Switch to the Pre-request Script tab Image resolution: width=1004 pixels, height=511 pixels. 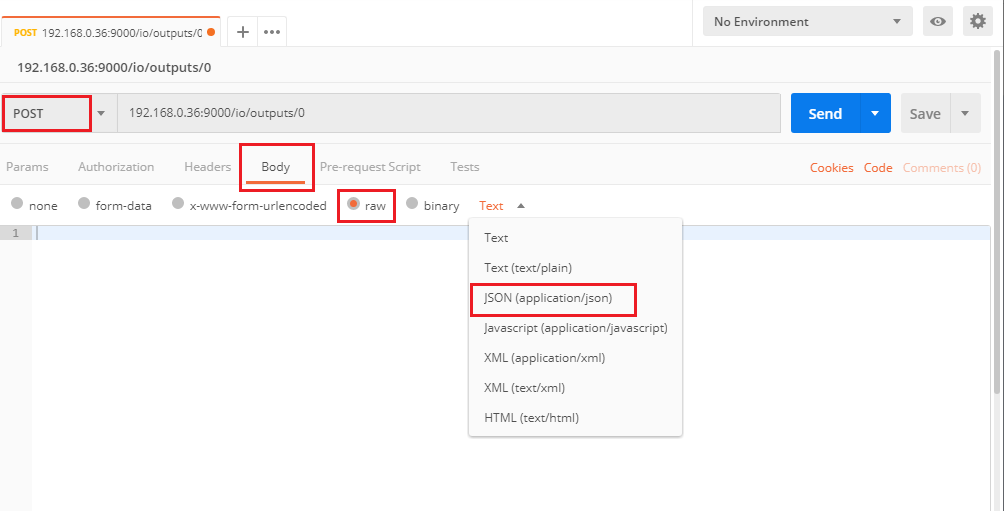[x=370, y=167]
